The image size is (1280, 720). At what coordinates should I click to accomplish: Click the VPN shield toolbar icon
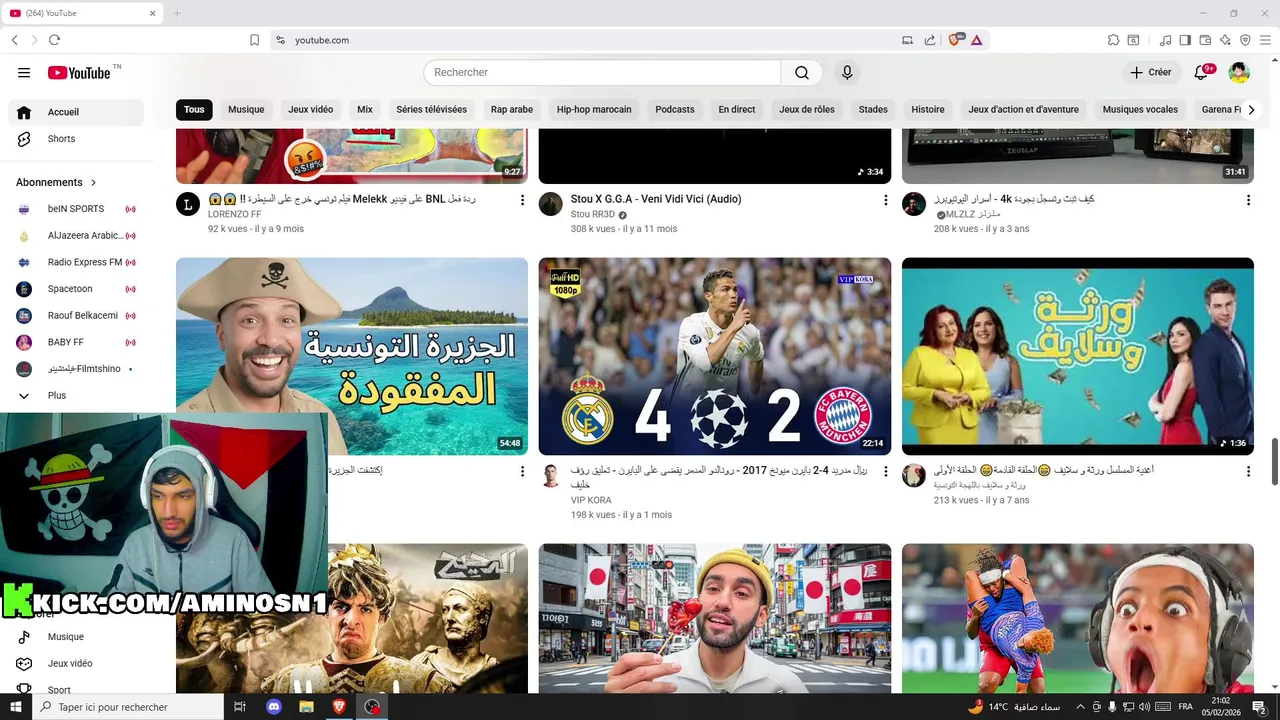[x=1245, y=40]
